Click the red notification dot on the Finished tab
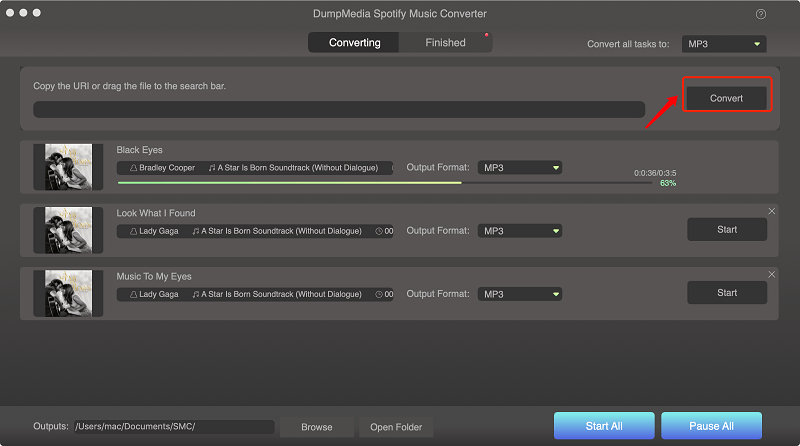Viewport: 800px width, 446px height. (486, 35)
